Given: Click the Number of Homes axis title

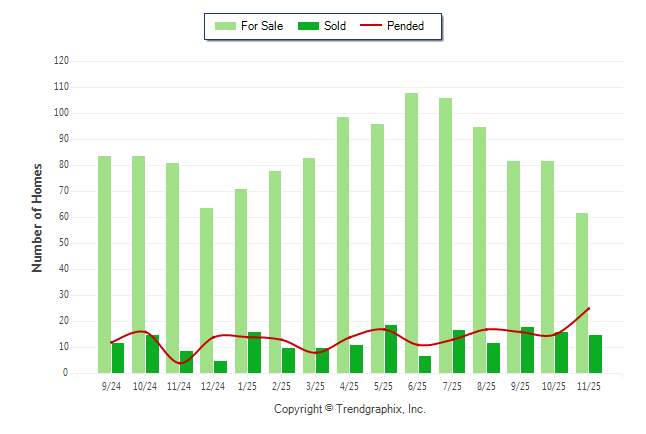Looking at the screenshot, I should (x=37, y=217).
